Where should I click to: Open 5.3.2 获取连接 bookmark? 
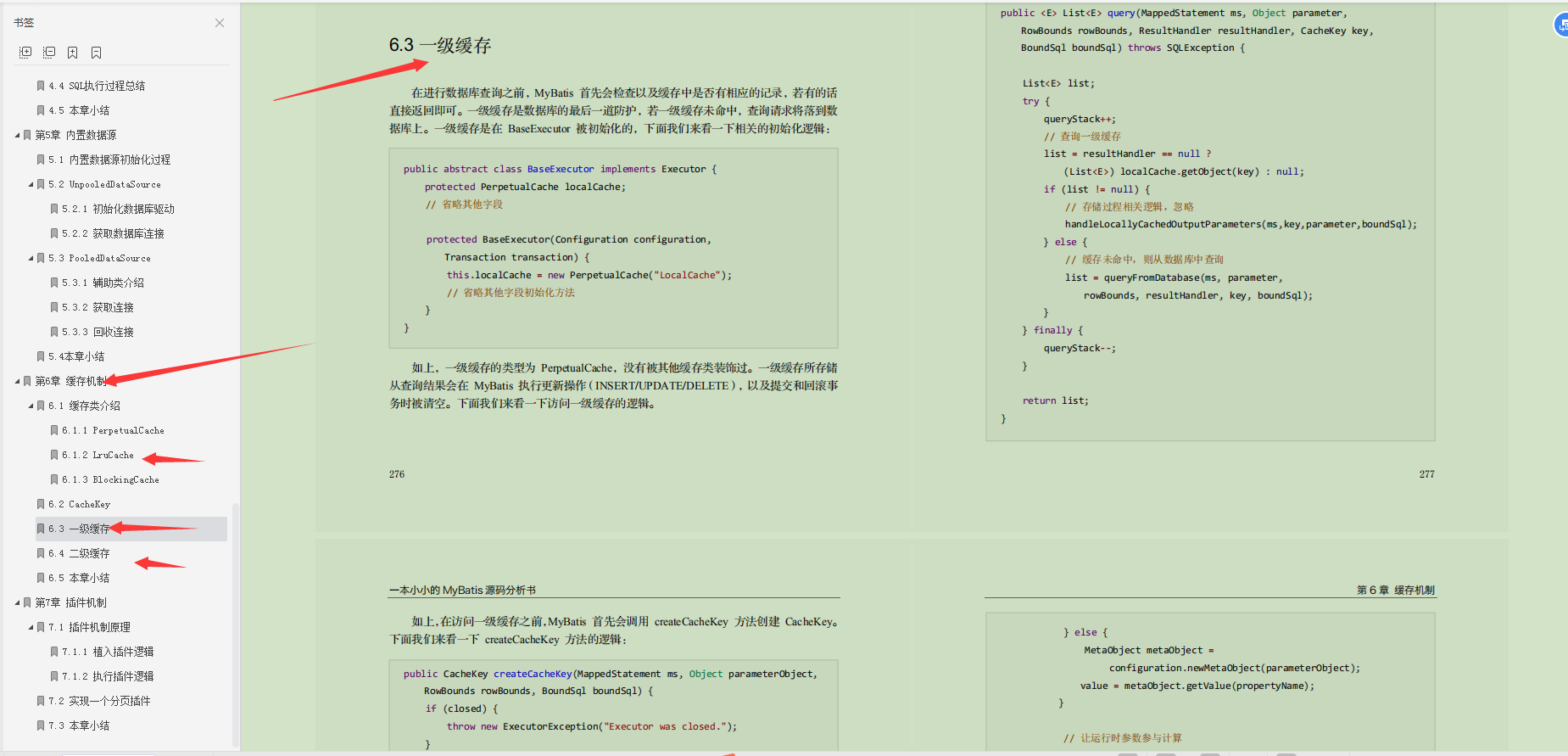98,307
